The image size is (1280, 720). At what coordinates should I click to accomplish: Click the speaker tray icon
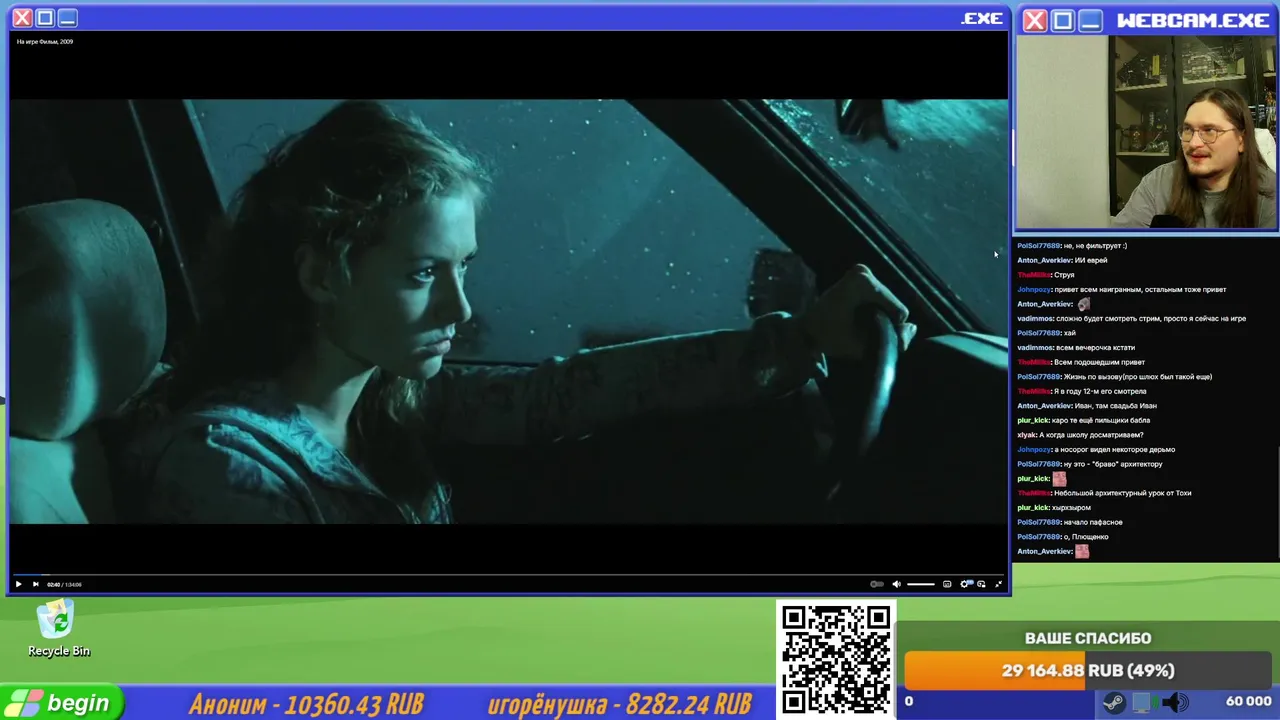(x=1176, y=703)
